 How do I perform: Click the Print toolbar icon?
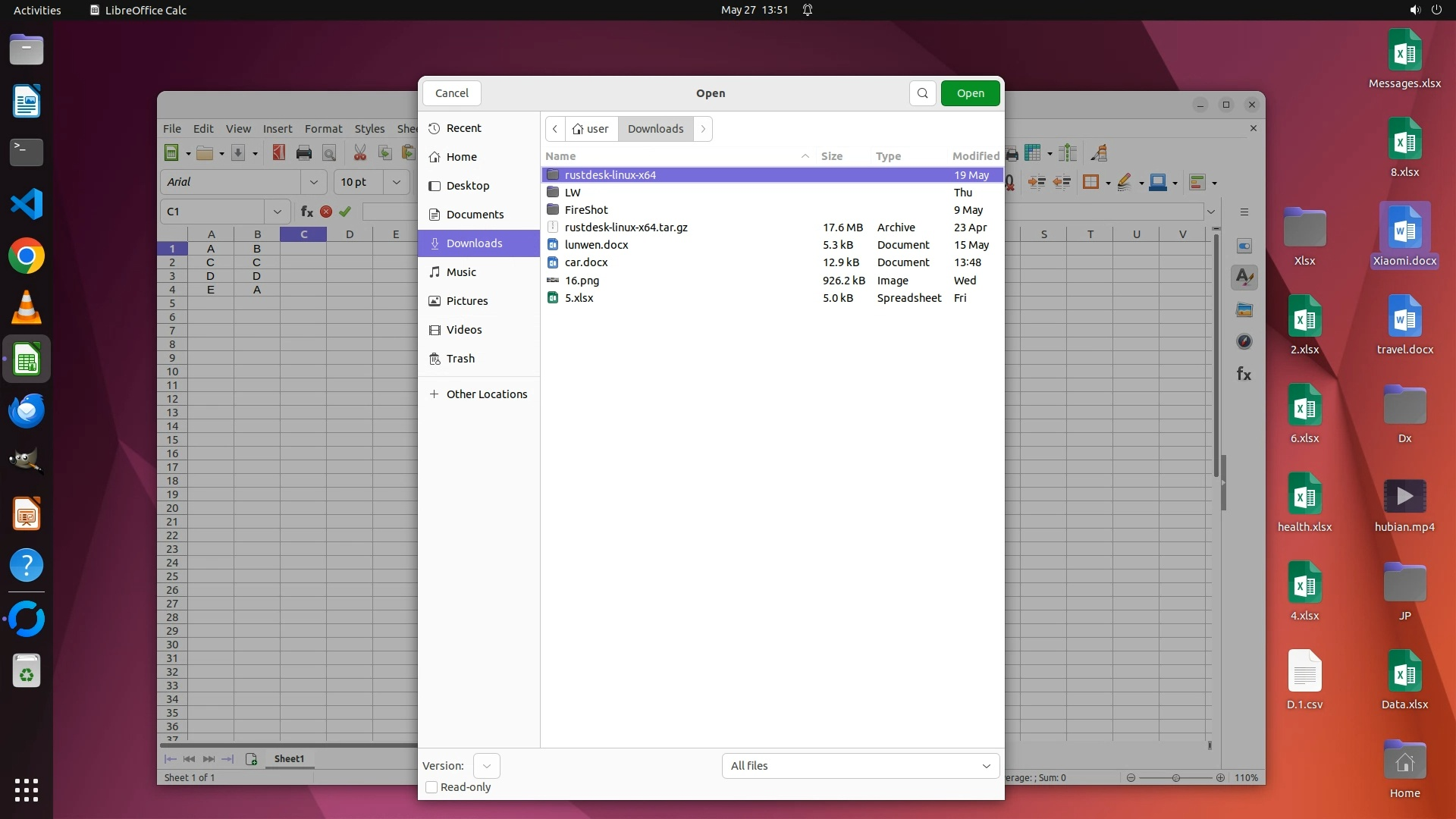(x=304, y=153)
